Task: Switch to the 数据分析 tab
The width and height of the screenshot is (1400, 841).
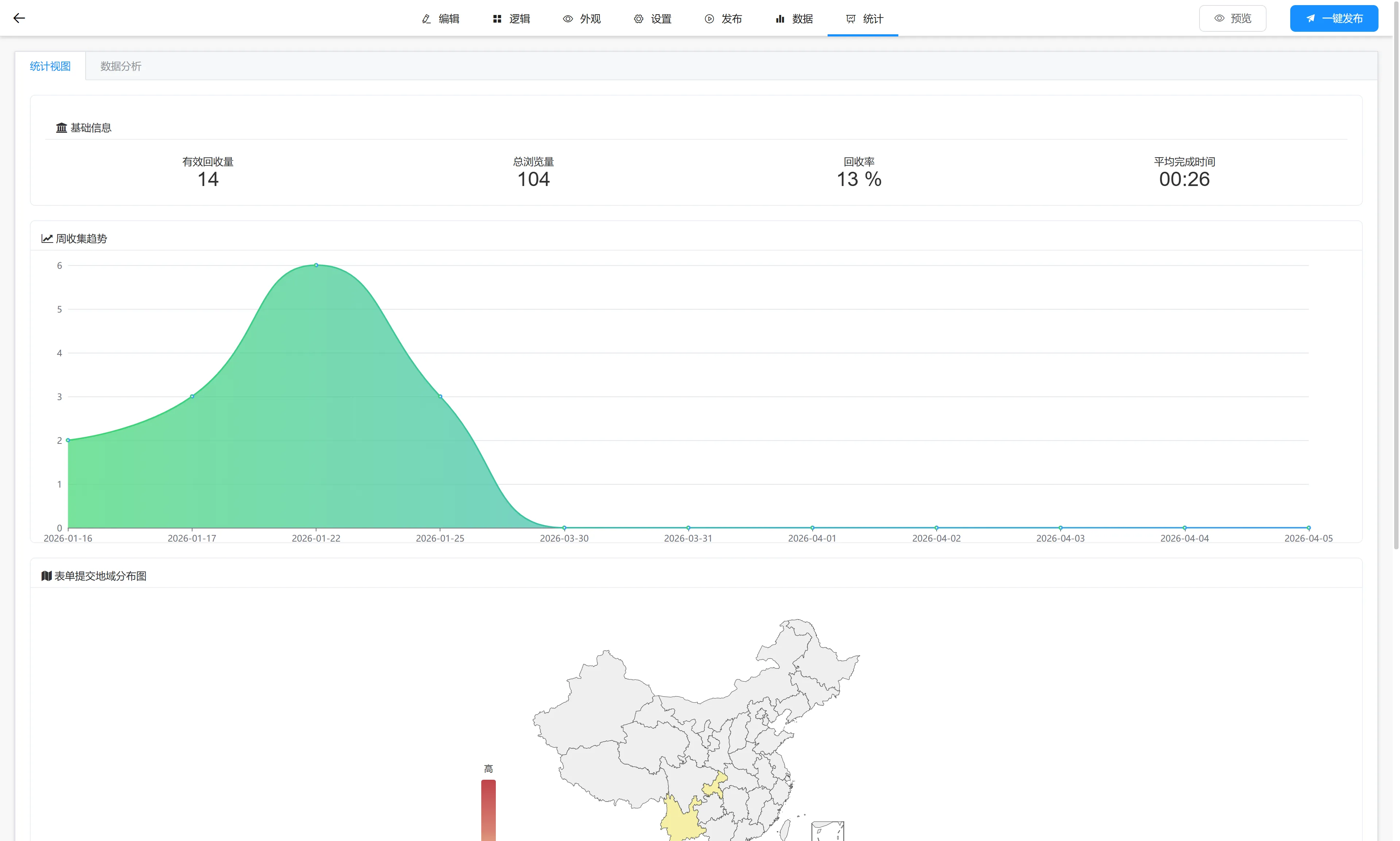Action: 121,66
